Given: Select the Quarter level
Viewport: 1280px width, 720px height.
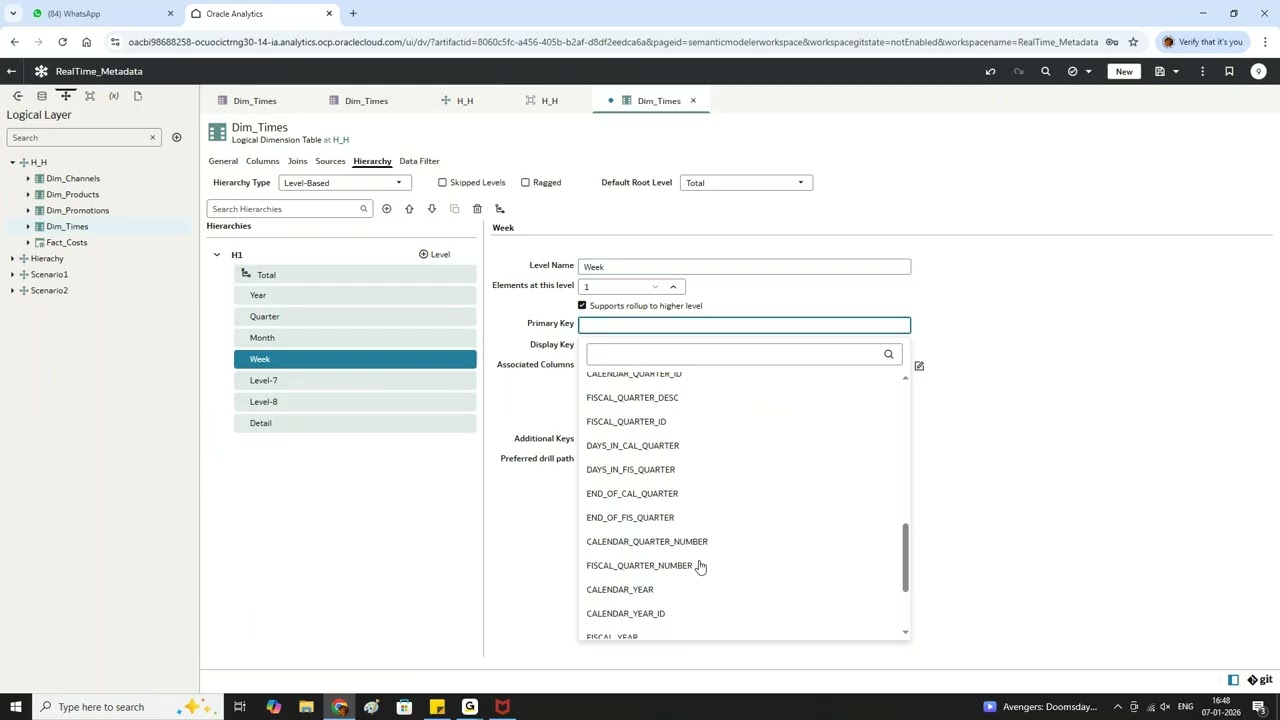Looking at the screenshot, I should coord(355,317).
